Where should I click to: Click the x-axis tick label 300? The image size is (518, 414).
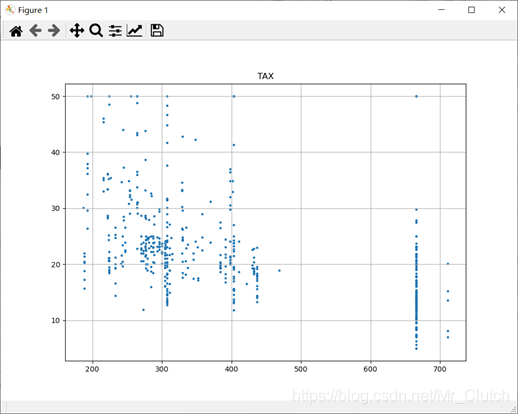pyautogui.click(x=162, y=369)
